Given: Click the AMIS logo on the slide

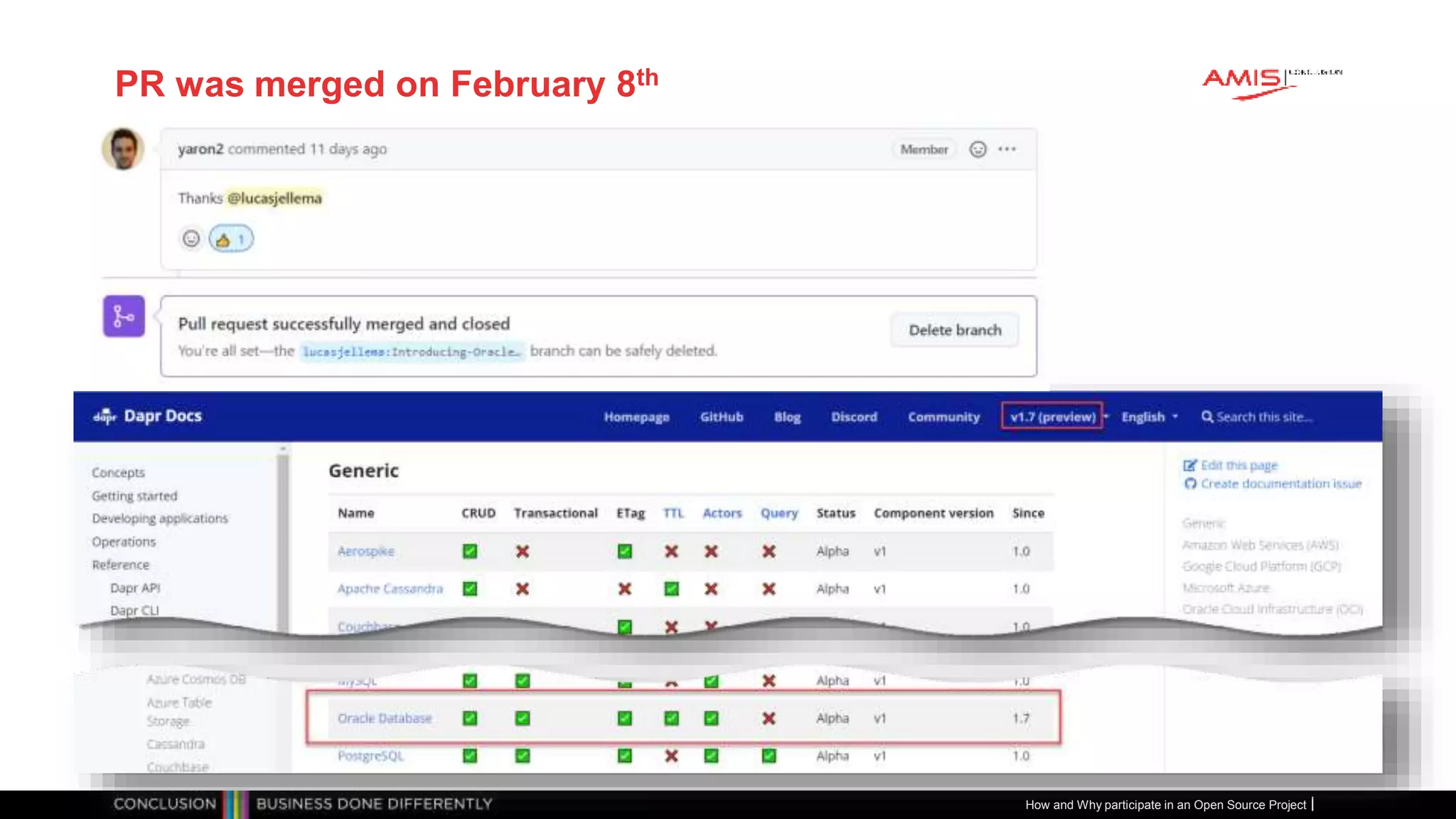Looking at the screenshot, I should pos(1272,83).
